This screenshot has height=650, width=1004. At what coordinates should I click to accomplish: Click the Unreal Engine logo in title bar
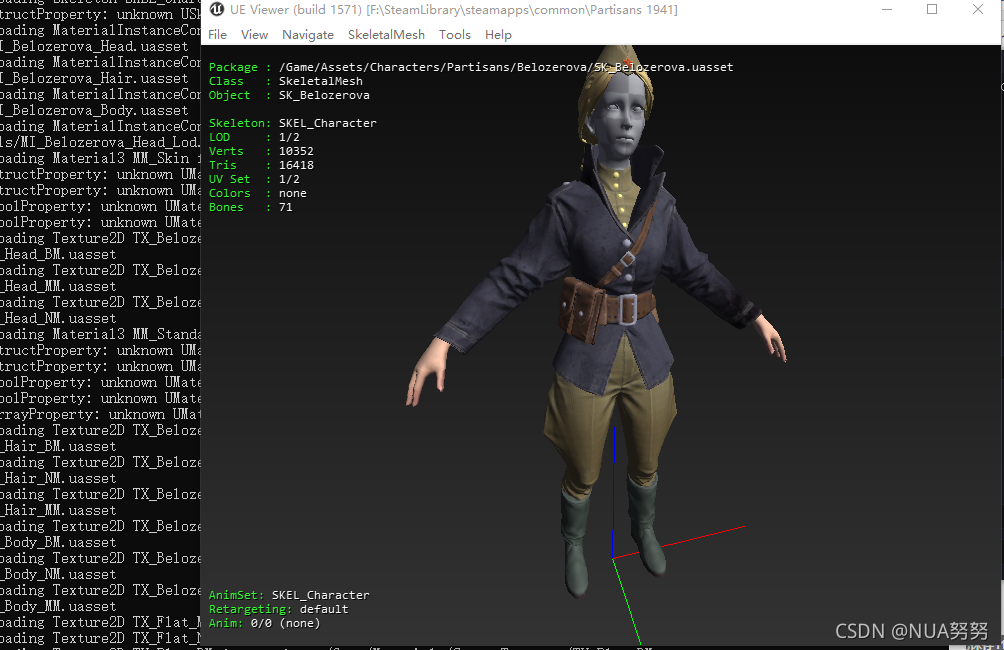coord(217,10)
